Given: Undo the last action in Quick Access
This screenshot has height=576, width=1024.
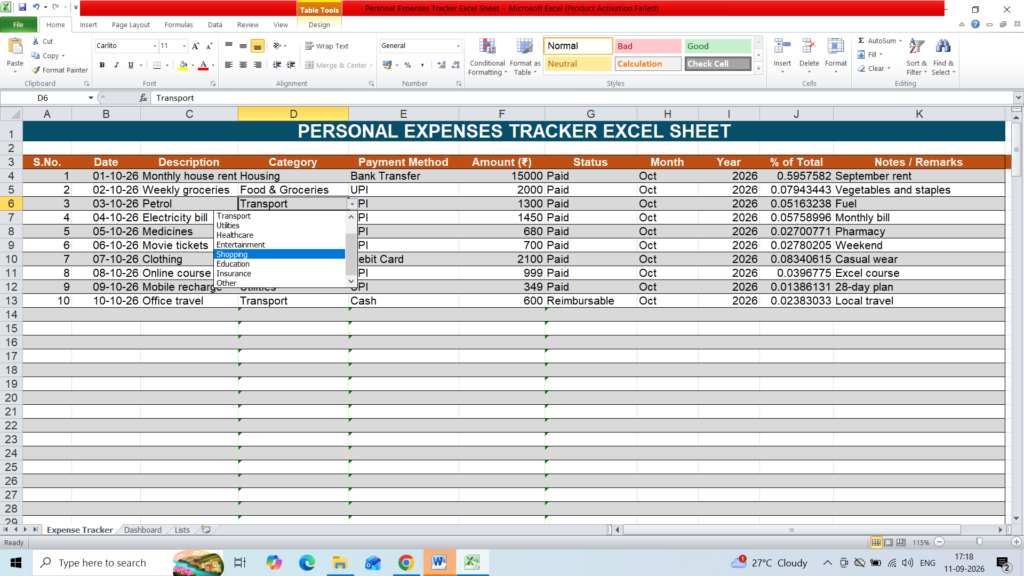Looking at the screenshot, I should tap(36, 7).
